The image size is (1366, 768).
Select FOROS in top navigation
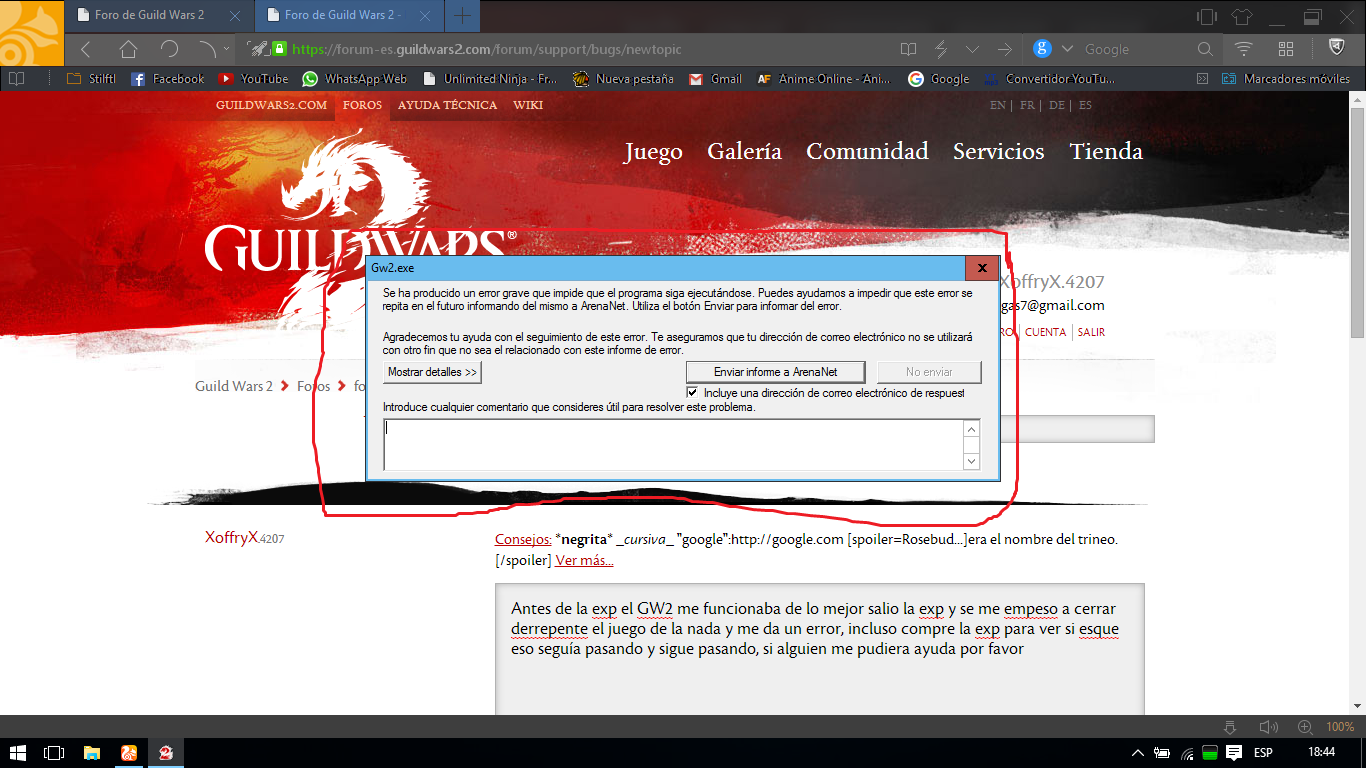click(362, 105)
